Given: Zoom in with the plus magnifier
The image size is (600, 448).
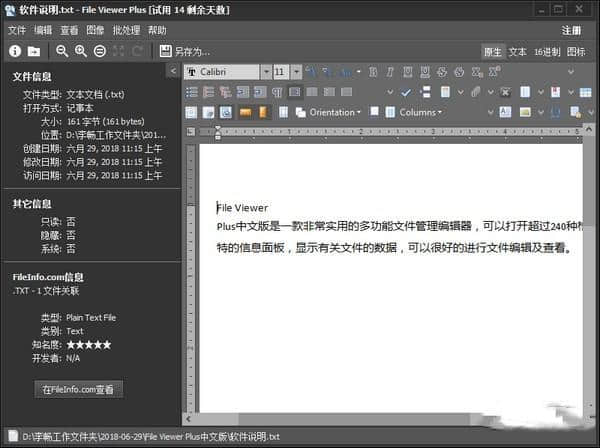Looking at the screenshot, I should [x=81, y=51].
